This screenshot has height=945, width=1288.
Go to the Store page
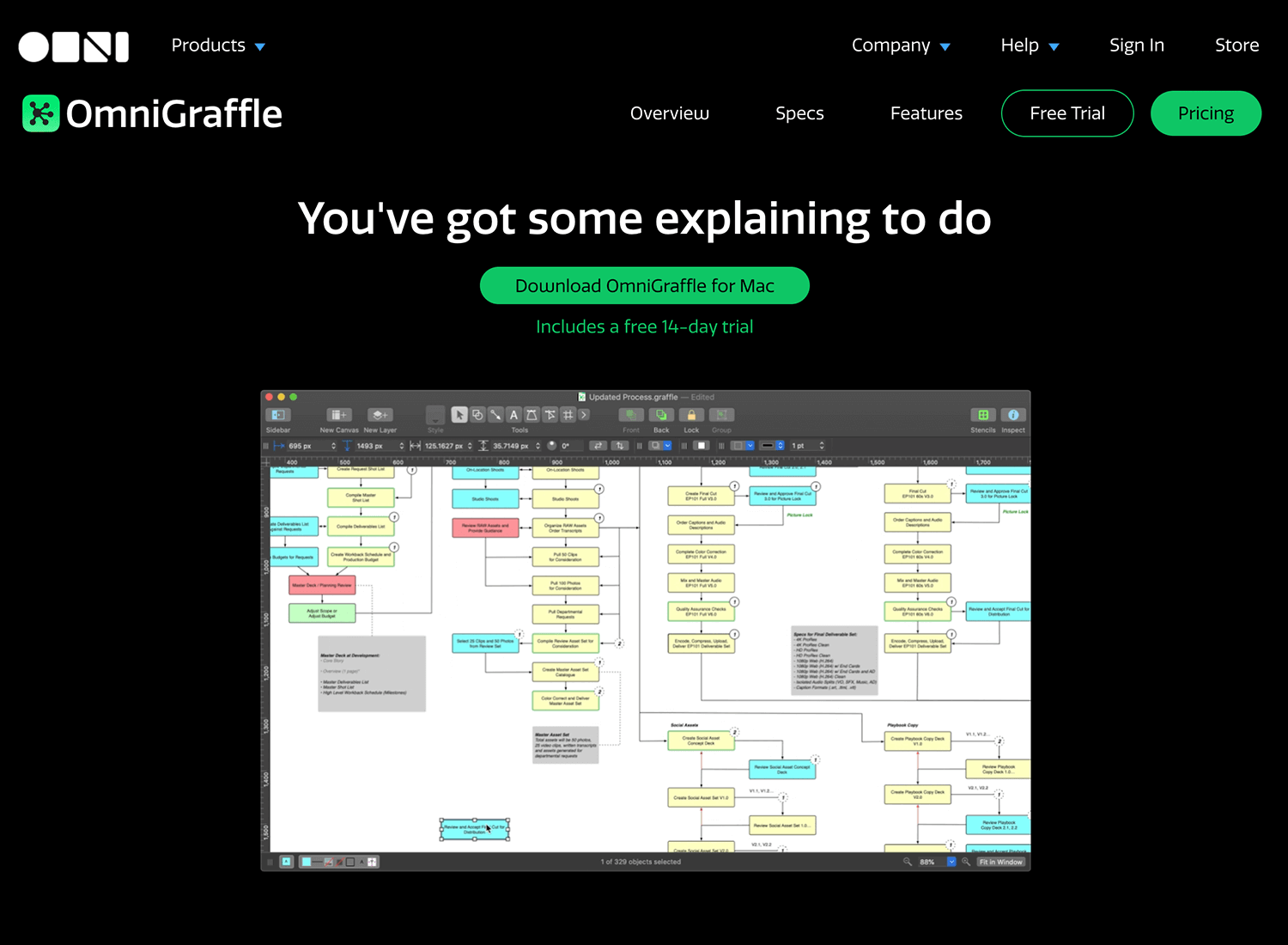pos(1236,46)
